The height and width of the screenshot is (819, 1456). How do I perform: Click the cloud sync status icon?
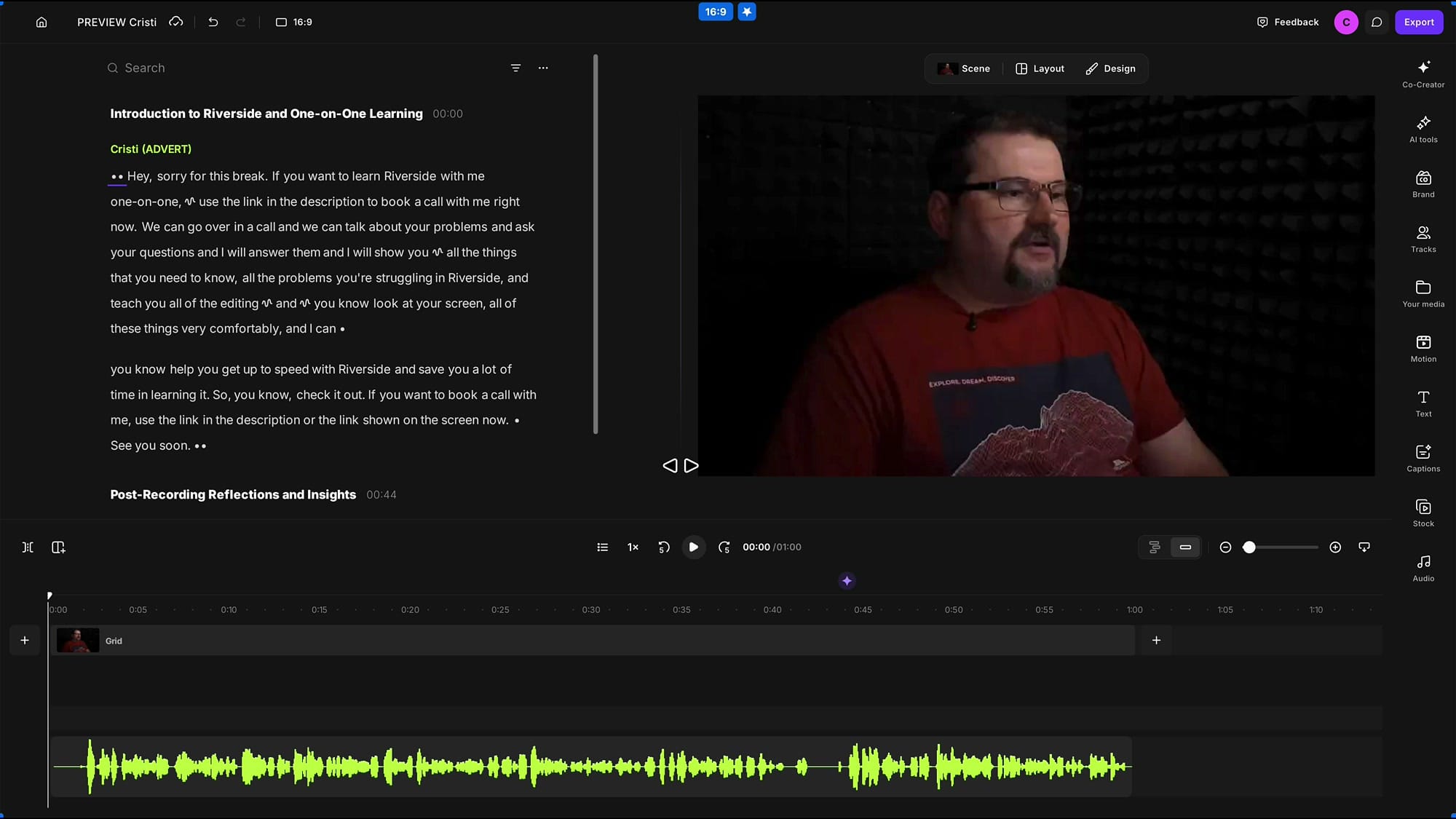click(175, 22)
